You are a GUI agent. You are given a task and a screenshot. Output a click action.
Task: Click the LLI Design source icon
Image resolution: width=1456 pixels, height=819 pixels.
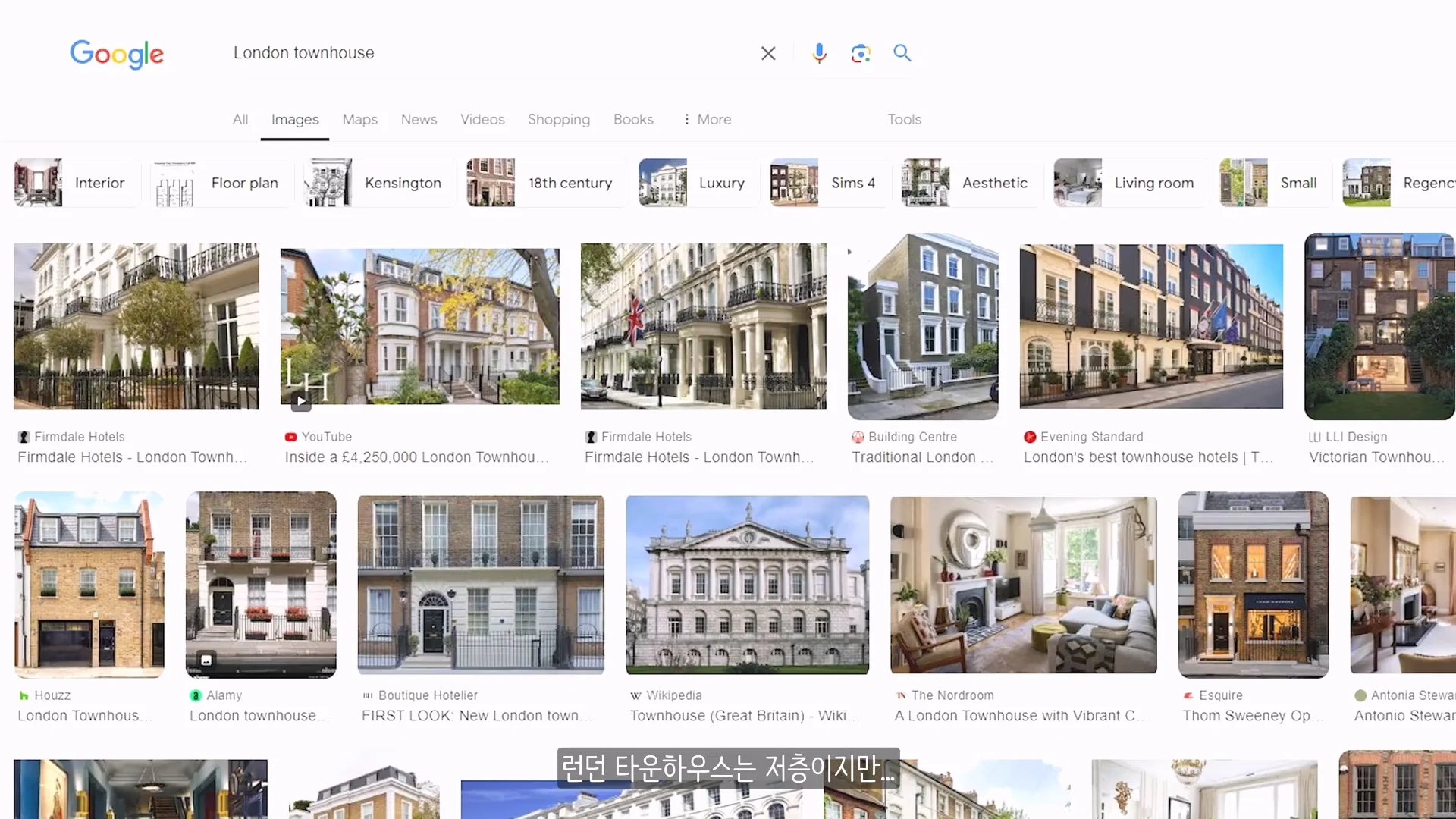coord(1315,437)
